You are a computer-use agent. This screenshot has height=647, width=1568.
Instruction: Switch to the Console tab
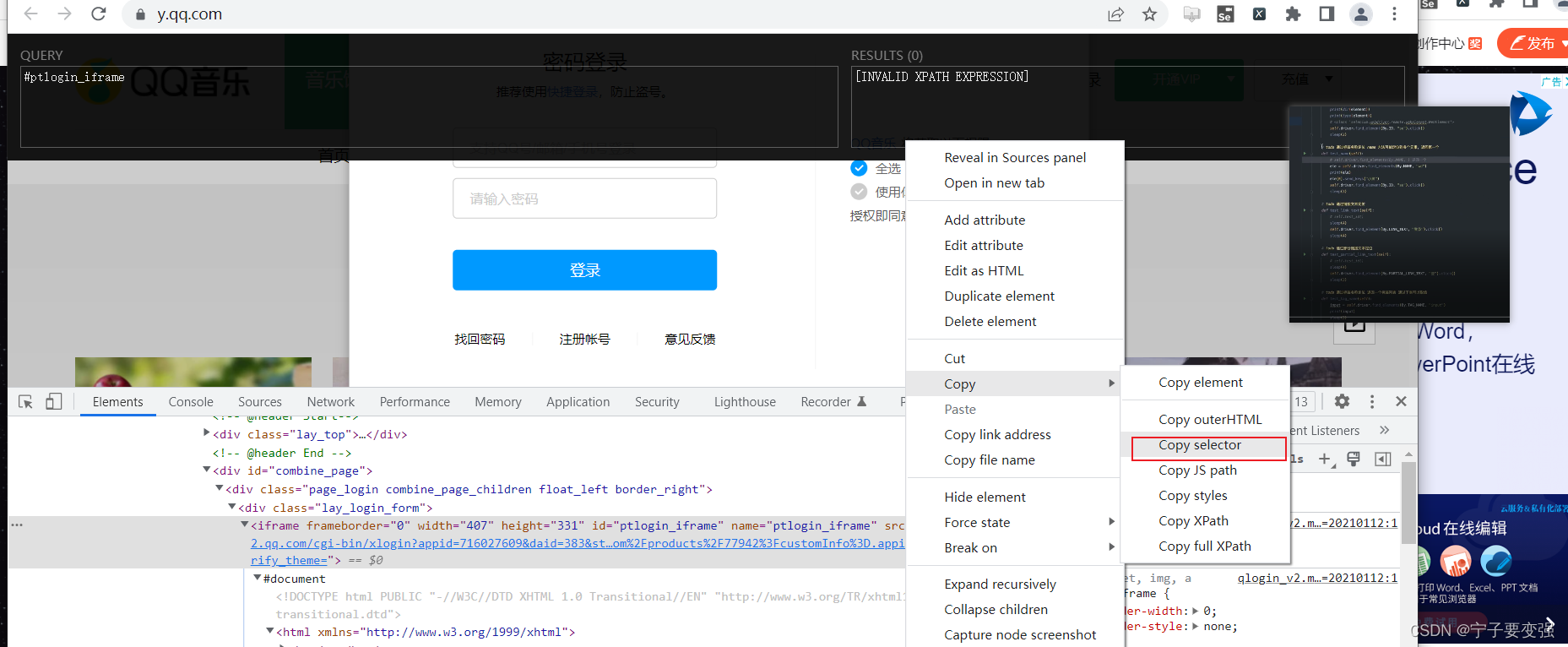[x=191, y=402]
